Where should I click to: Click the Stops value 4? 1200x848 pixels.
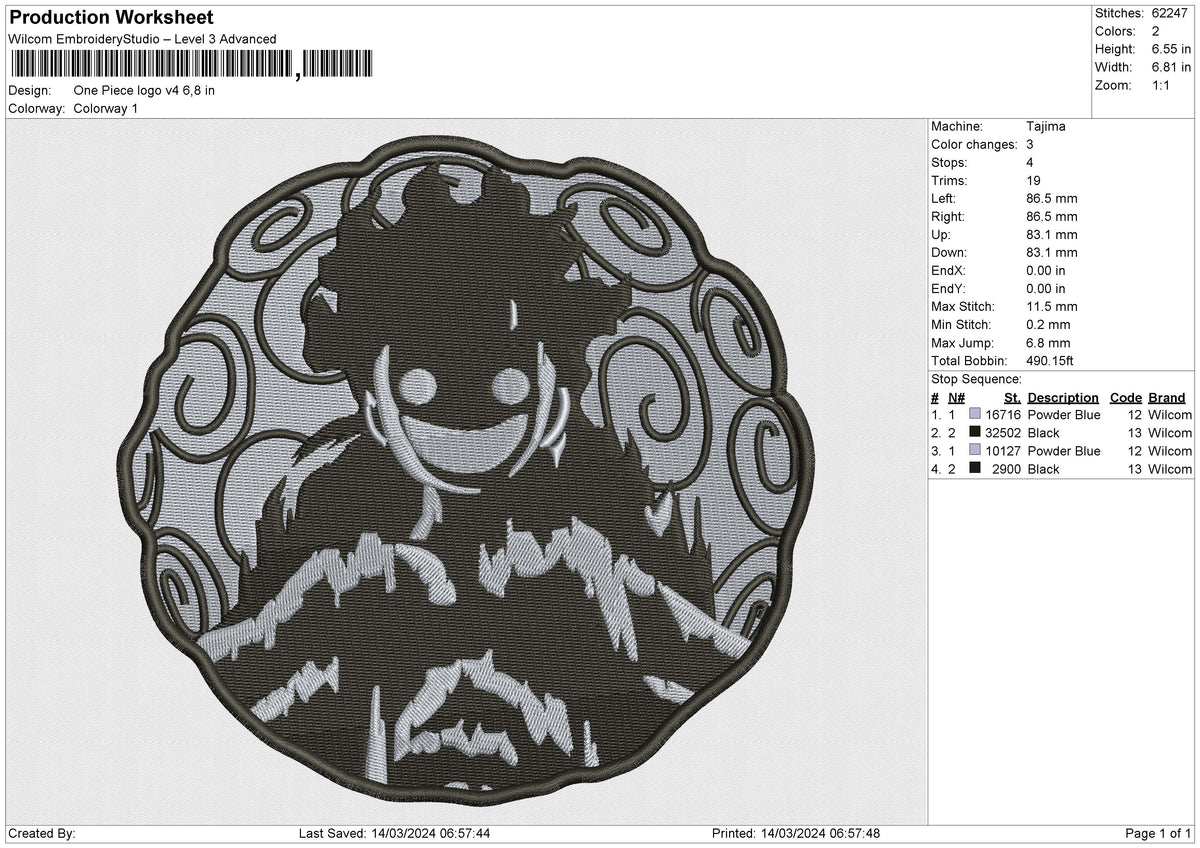pyautogui.click(x=1030, y=163)
